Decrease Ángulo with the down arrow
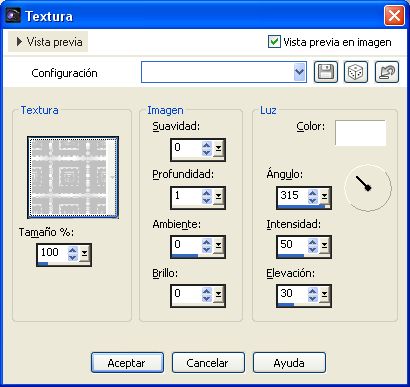This screenshot has height=387, width=410. pyautogui.click(x=313, y=200)
